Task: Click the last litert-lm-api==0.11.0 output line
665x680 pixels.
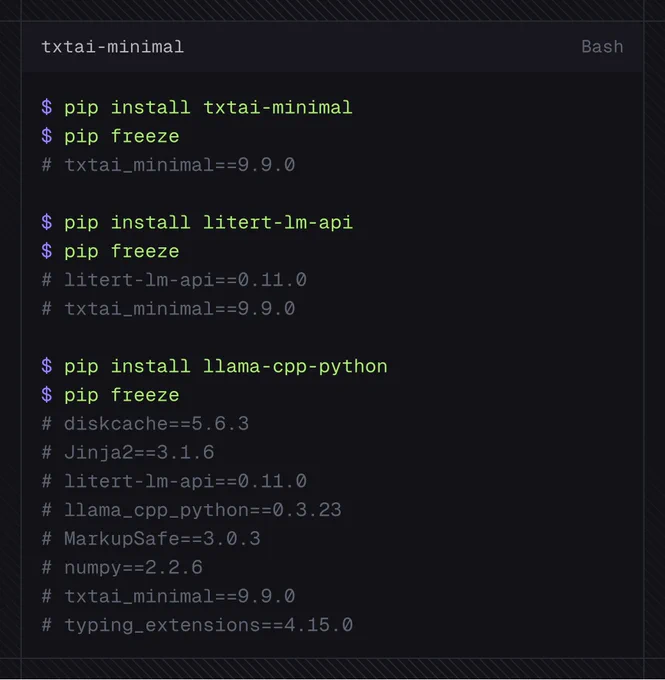Action: tap(174, 481)
